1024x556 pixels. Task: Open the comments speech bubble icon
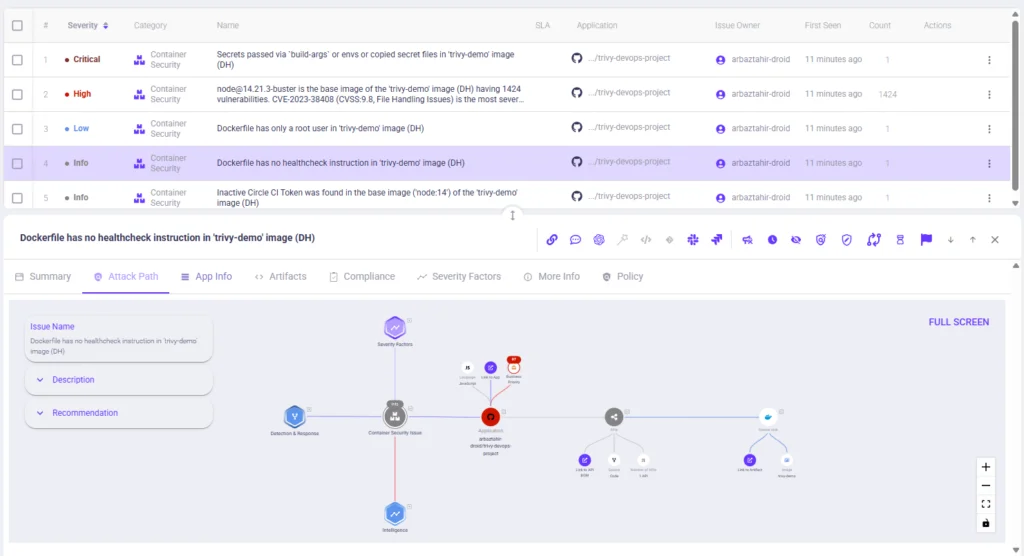tap(575, 240)
